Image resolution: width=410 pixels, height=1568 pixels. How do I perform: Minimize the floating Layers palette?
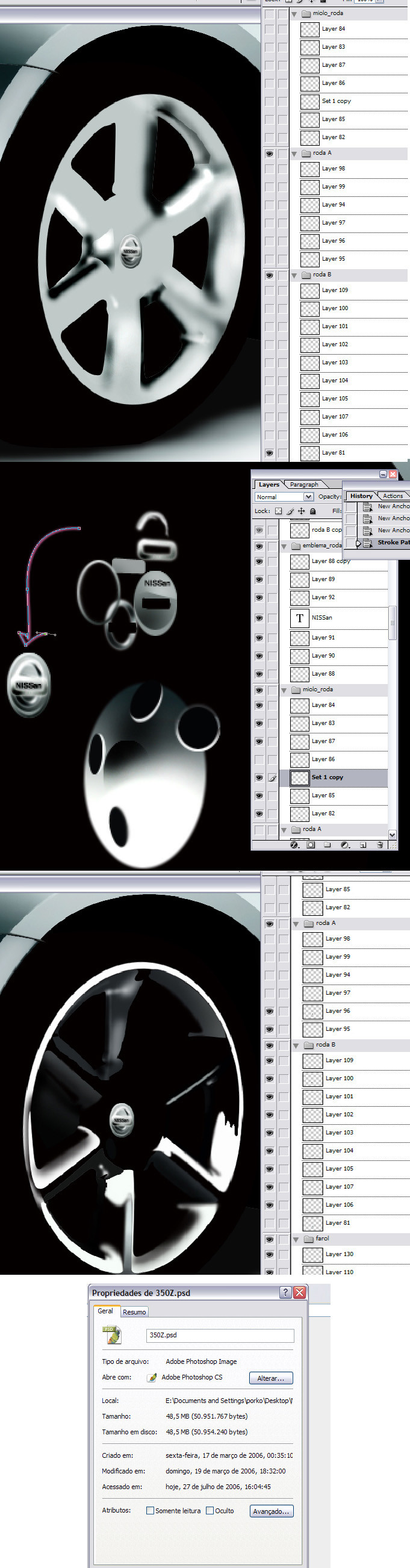pos(383,474)
